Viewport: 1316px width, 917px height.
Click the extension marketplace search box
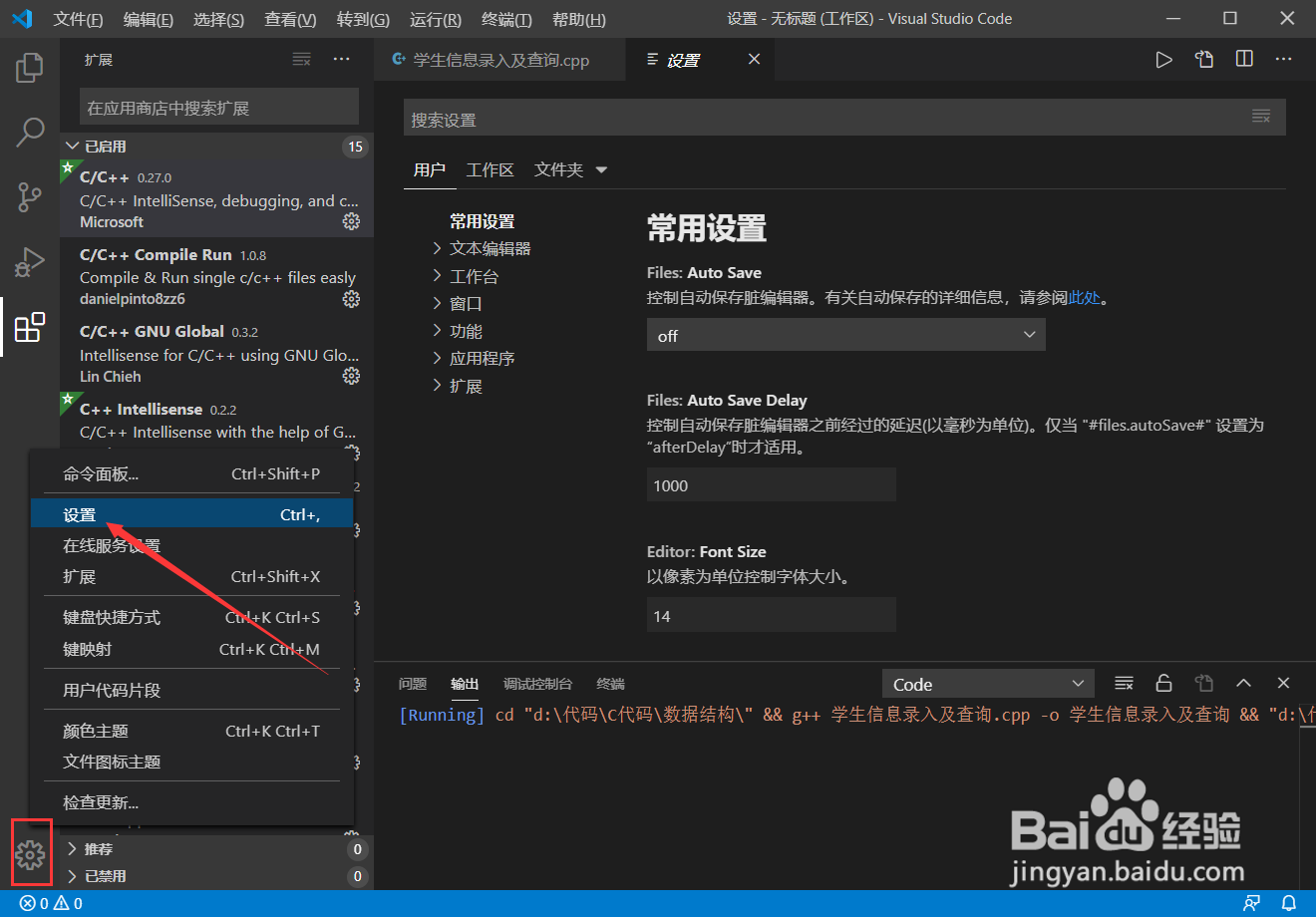pos(219,107)
